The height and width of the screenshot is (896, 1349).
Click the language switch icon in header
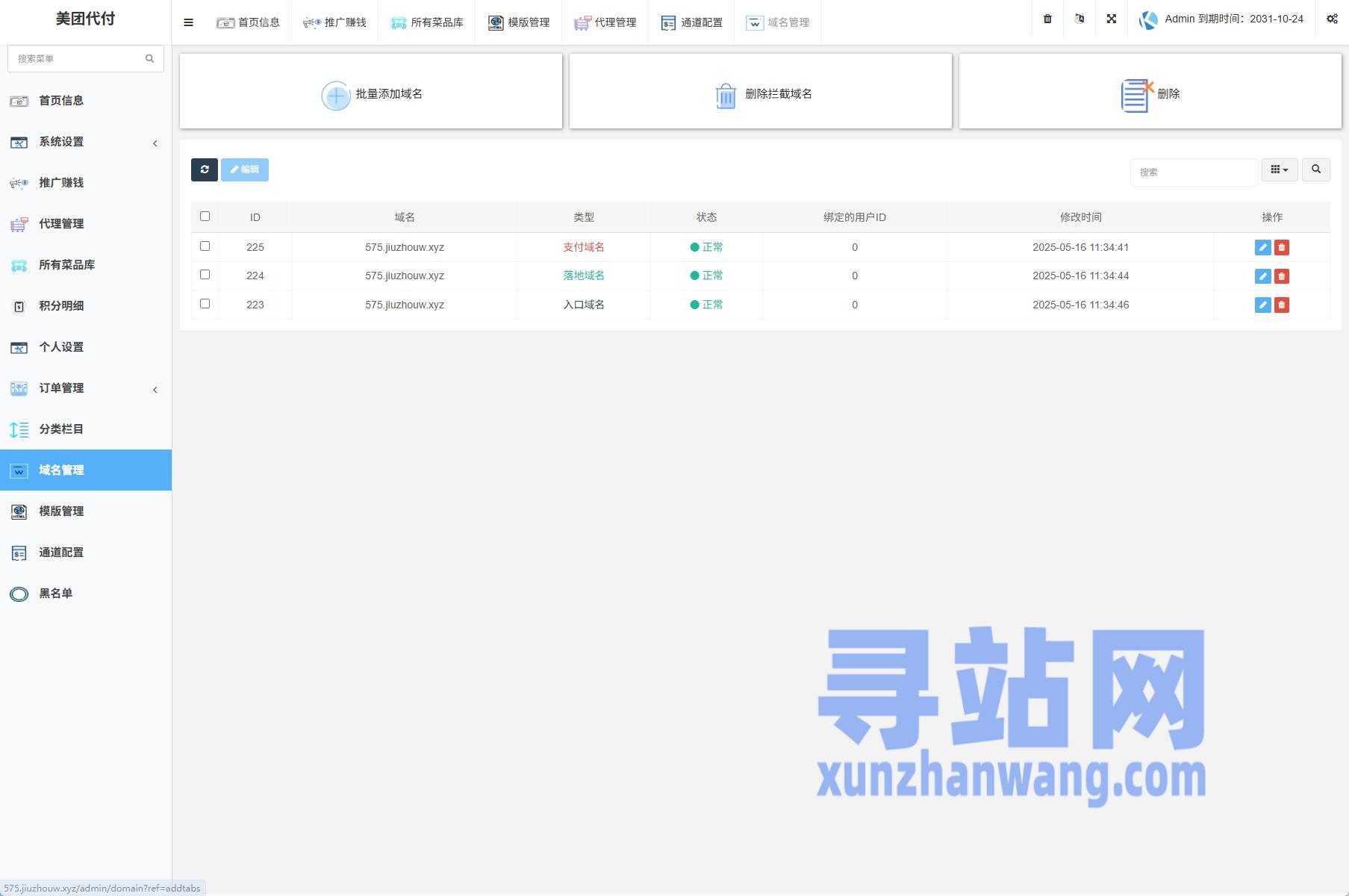click(1079, 19)
